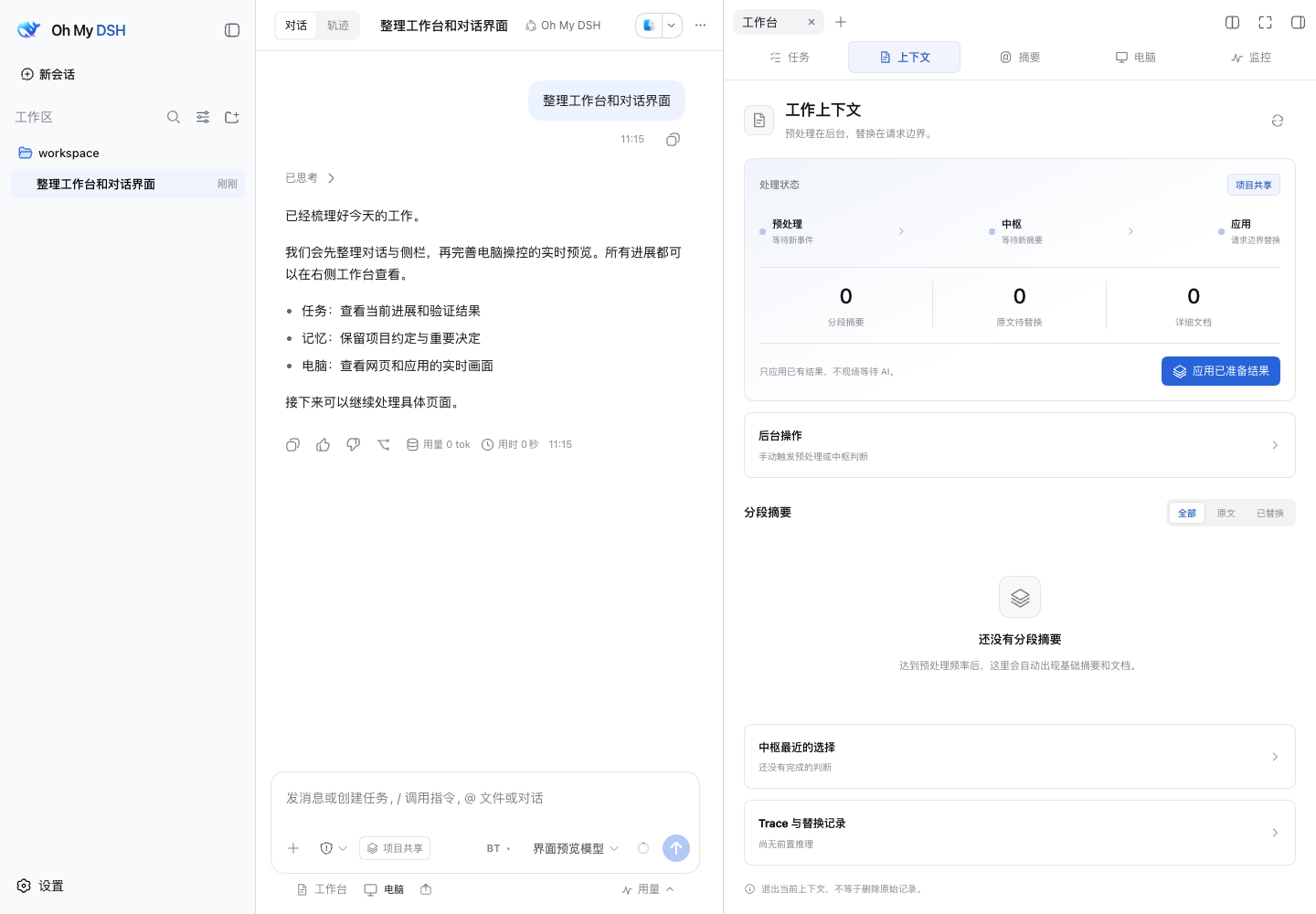The image size is (1316, 914).
Task: Add a new workbench tab
Action: [x=841, y=22]
